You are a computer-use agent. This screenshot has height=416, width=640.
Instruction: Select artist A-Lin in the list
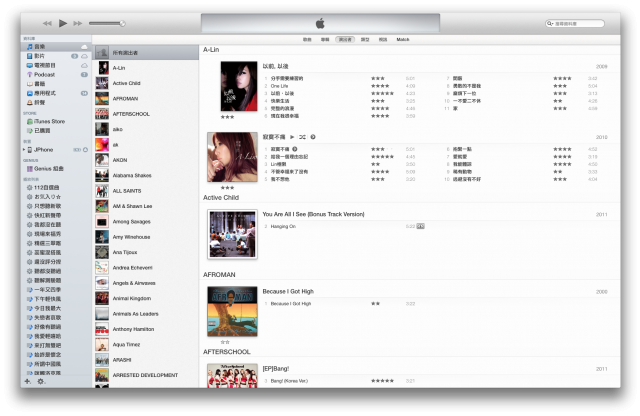pos(146,68)
